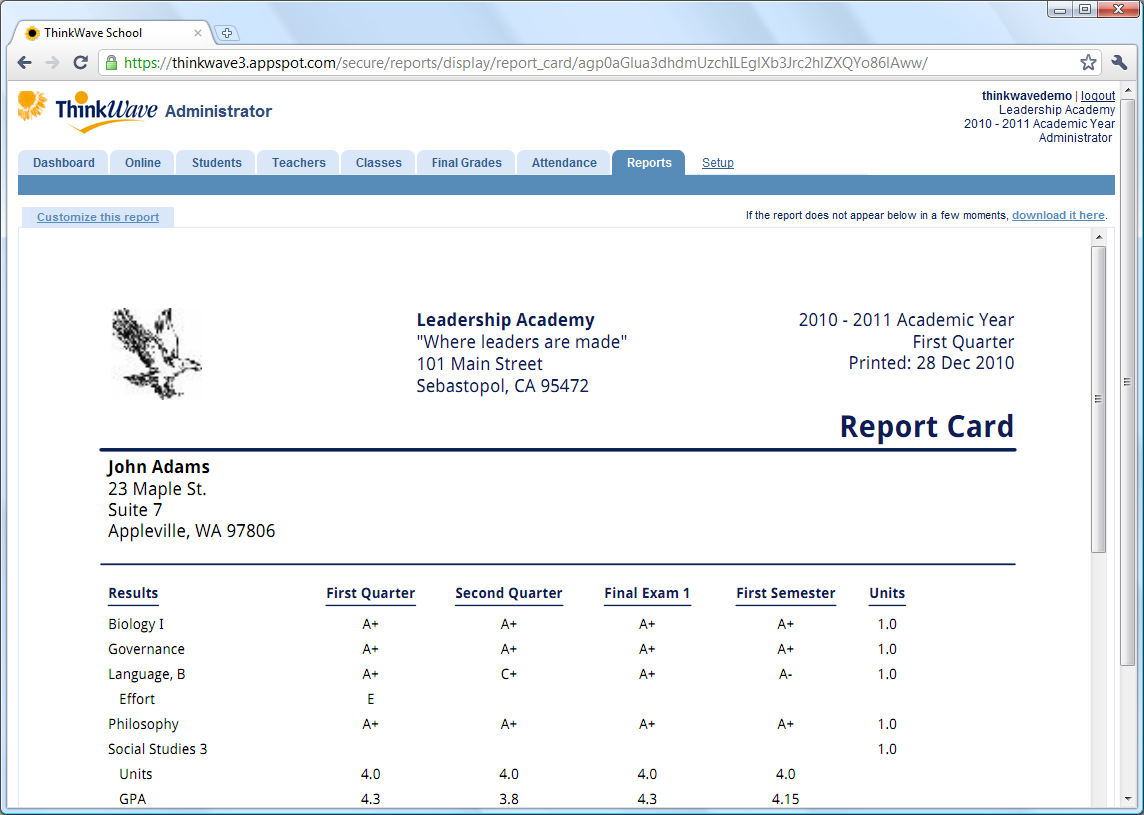
Task: Click the A- First Semester grade
Action: pos(785,674)
